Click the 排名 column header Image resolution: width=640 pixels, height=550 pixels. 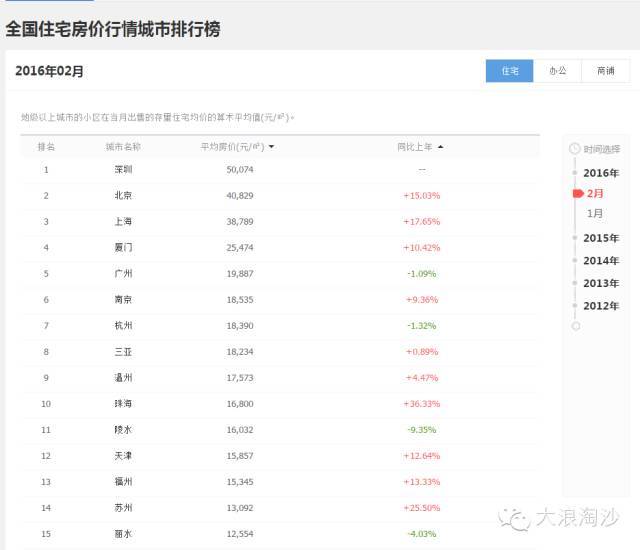[x=46, y=147]
